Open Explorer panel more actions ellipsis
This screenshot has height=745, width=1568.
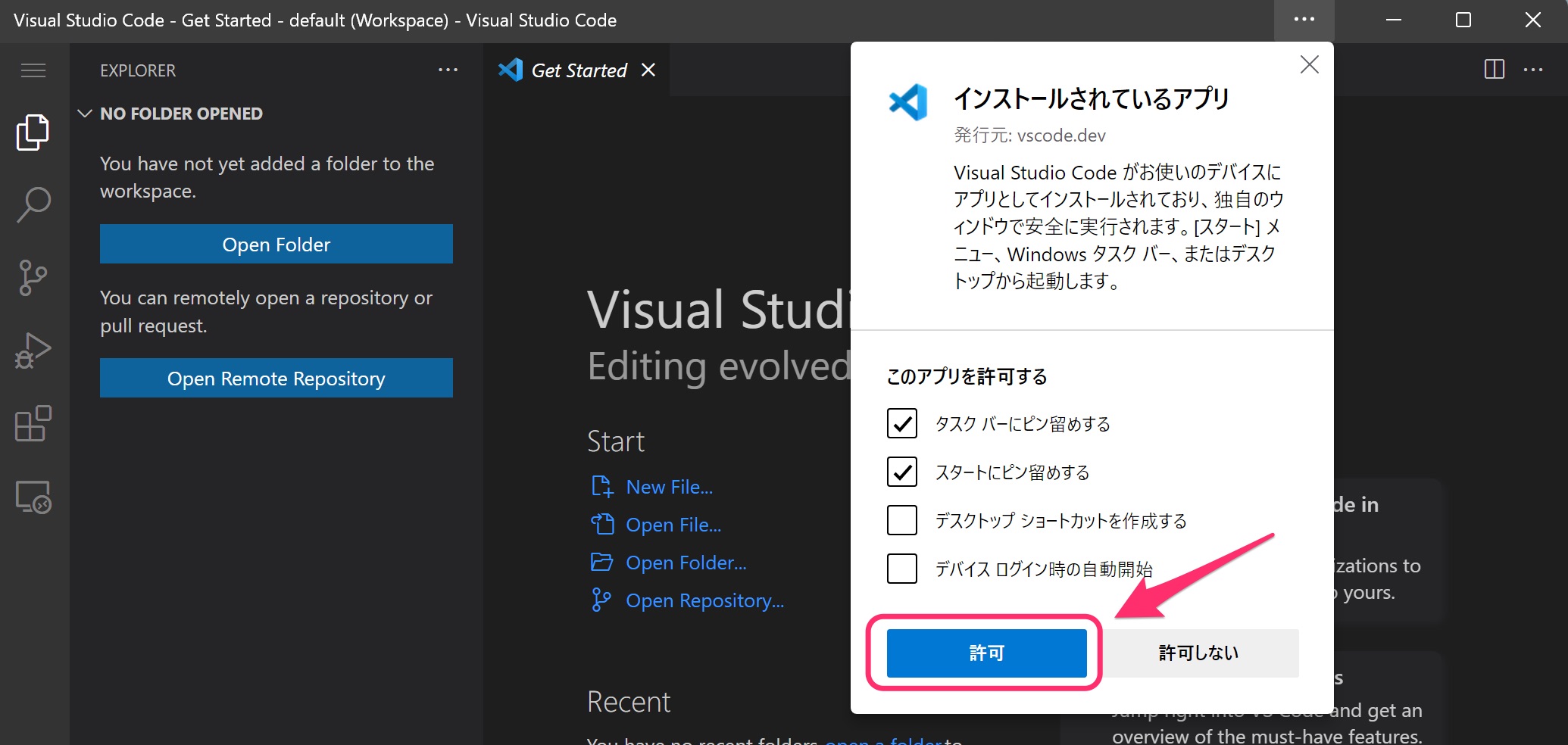click(x=448, y=70)
